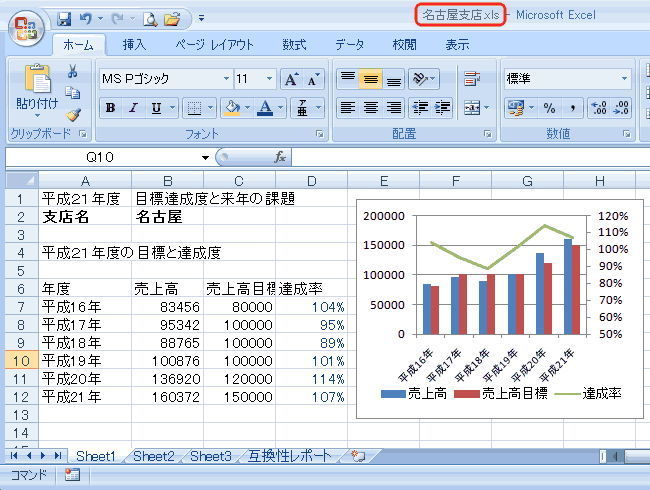Apply fill color with paint bucket
This screenshot has width=650, height=490.
pyautogui.click(x=232, y=109)
